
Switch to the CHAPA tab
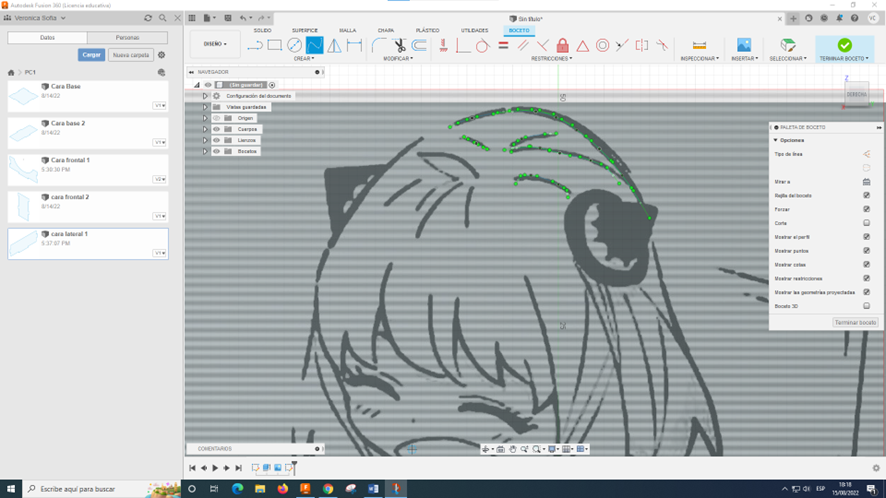pyautogui.click(x=386, y=31)
